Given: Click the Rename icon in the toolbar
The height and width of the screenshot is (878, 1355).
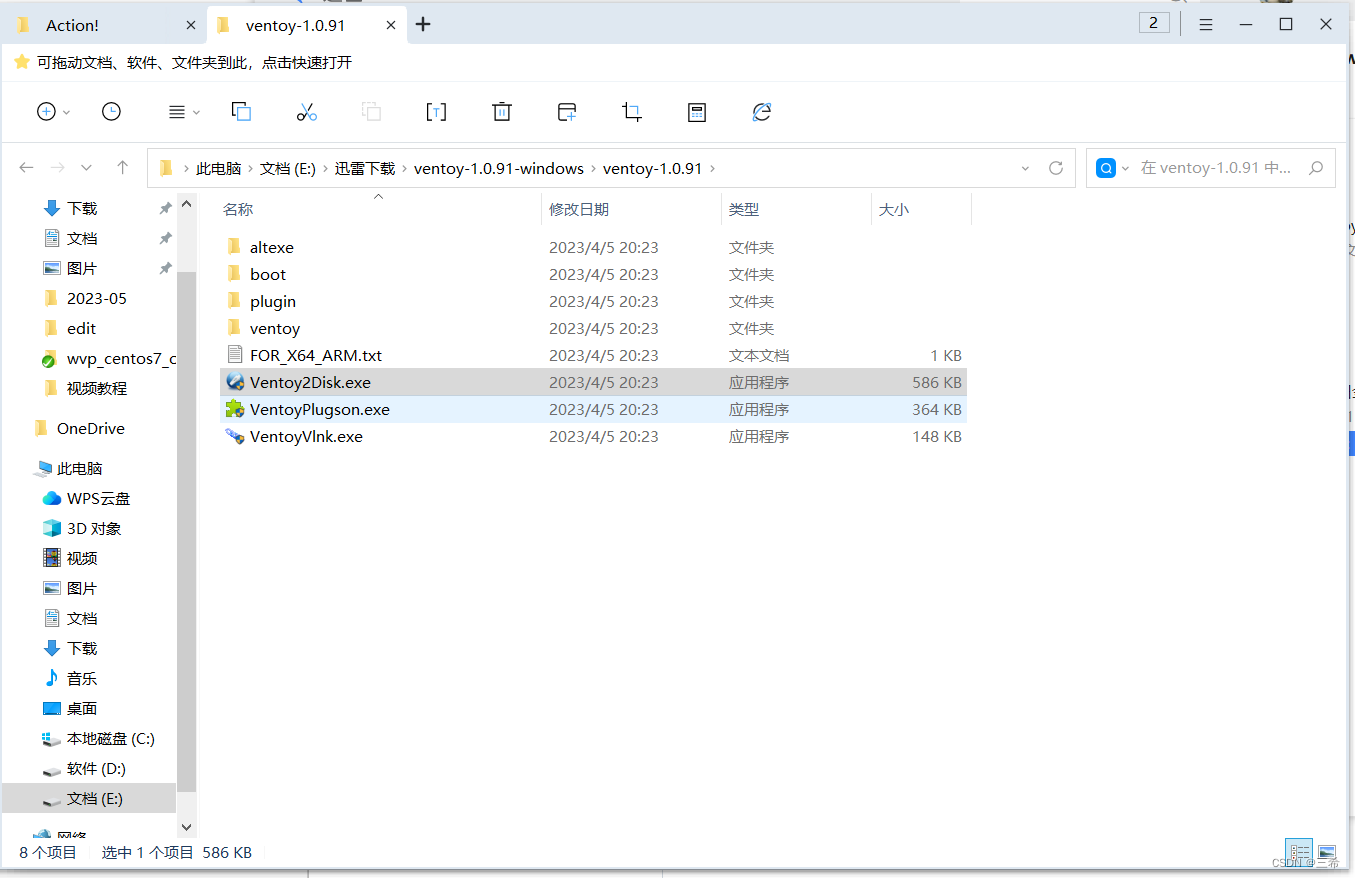Looking at the screenshot, I should pyautogui.click(x=436, y=112).
